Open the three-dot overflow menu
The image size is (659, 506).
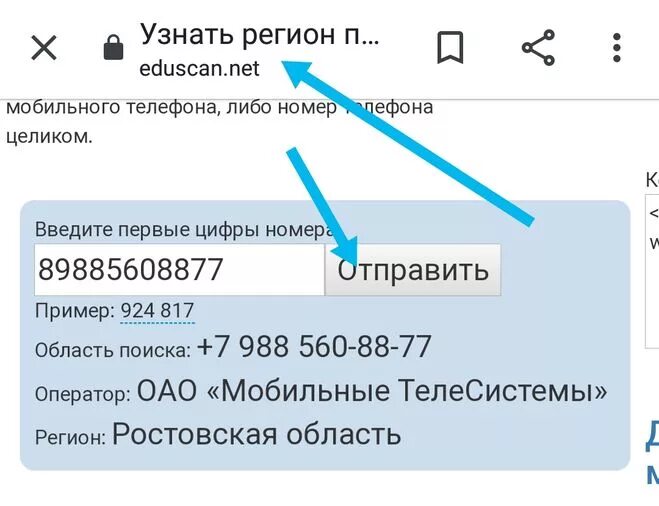click(x=617, y=48)
